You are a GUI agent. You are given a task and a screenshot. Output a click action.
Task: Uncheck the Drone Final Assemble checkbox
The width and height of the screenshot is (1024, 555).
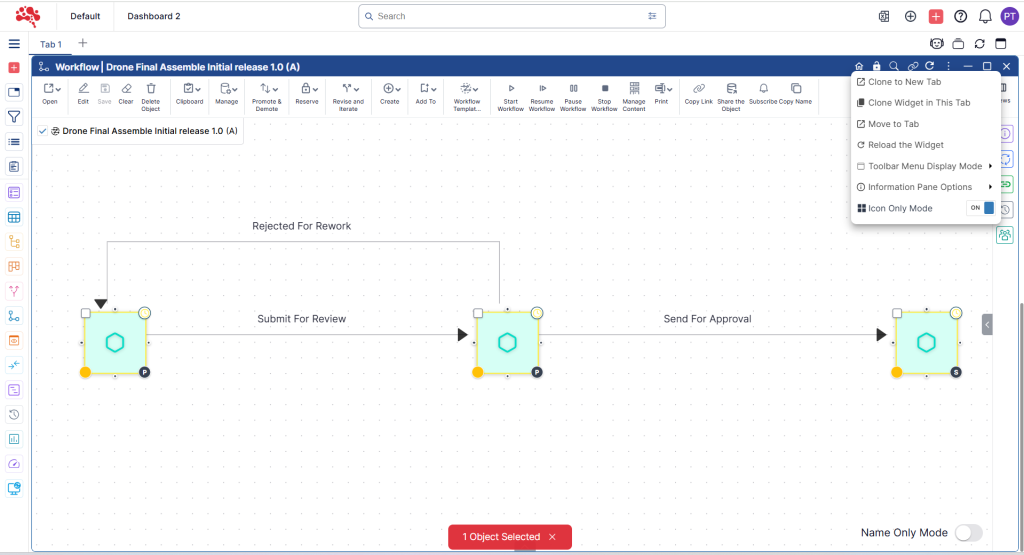(42, 131)
